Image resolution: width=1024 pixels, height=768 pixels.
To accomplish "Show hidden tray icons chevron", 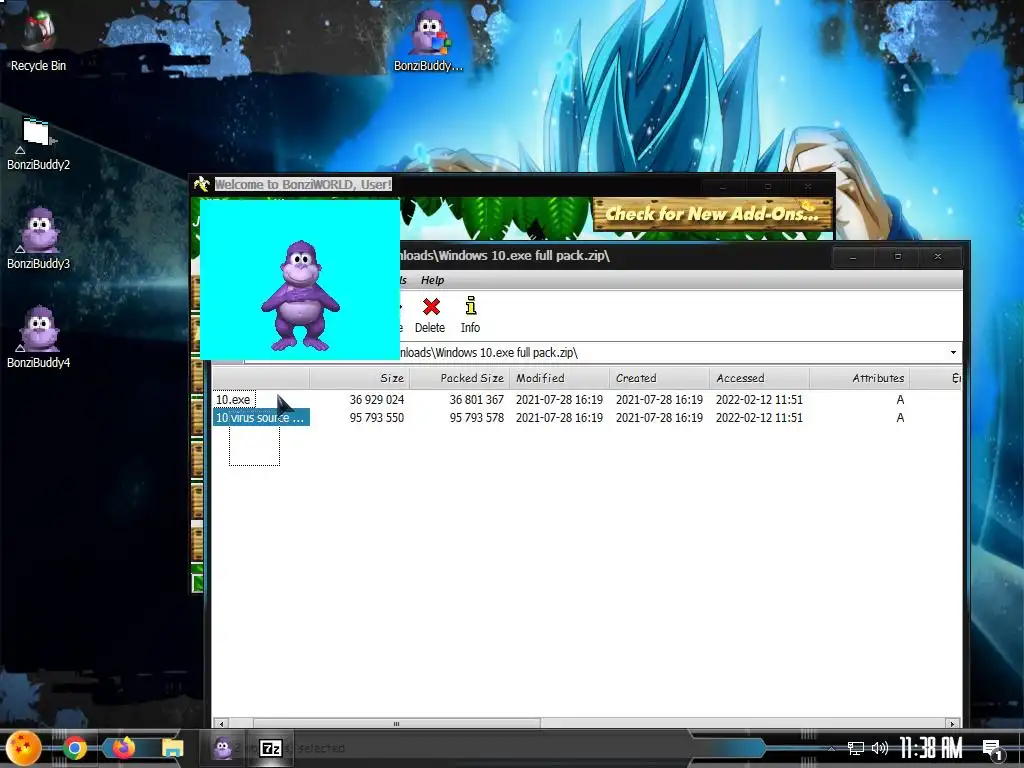I will click(x=831, y=749).
